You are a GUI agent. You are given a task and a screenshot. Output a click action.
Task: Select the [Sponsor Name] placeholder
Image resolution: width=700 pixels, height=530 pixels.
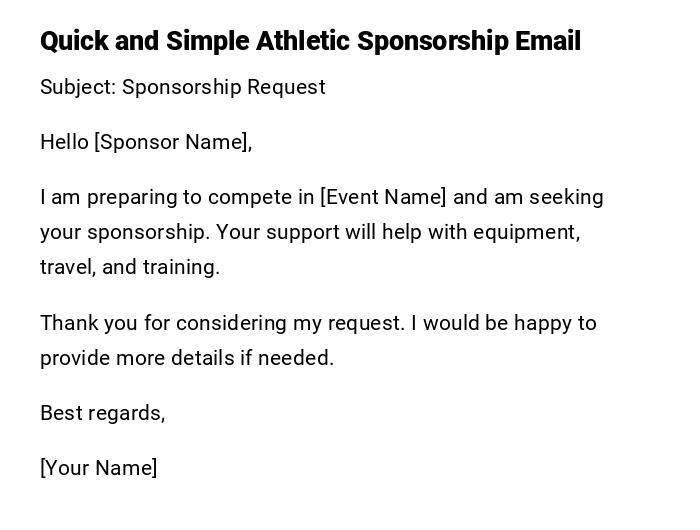pyautogui.click(x=173, y=142)
